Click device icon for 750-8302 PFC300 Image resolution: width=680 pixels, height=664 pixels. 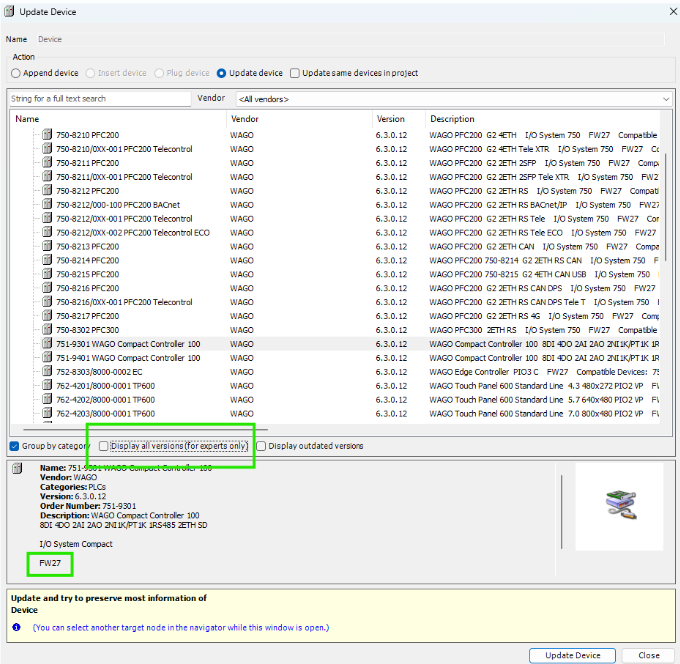coord(47,330)
